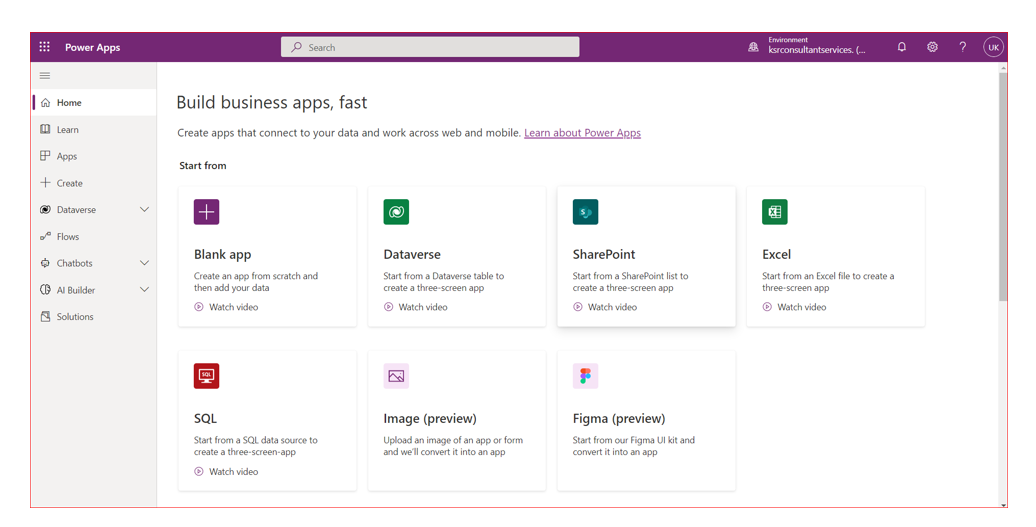Expand the Dataverse sidebar section chevron

click(x=144, y=209)
